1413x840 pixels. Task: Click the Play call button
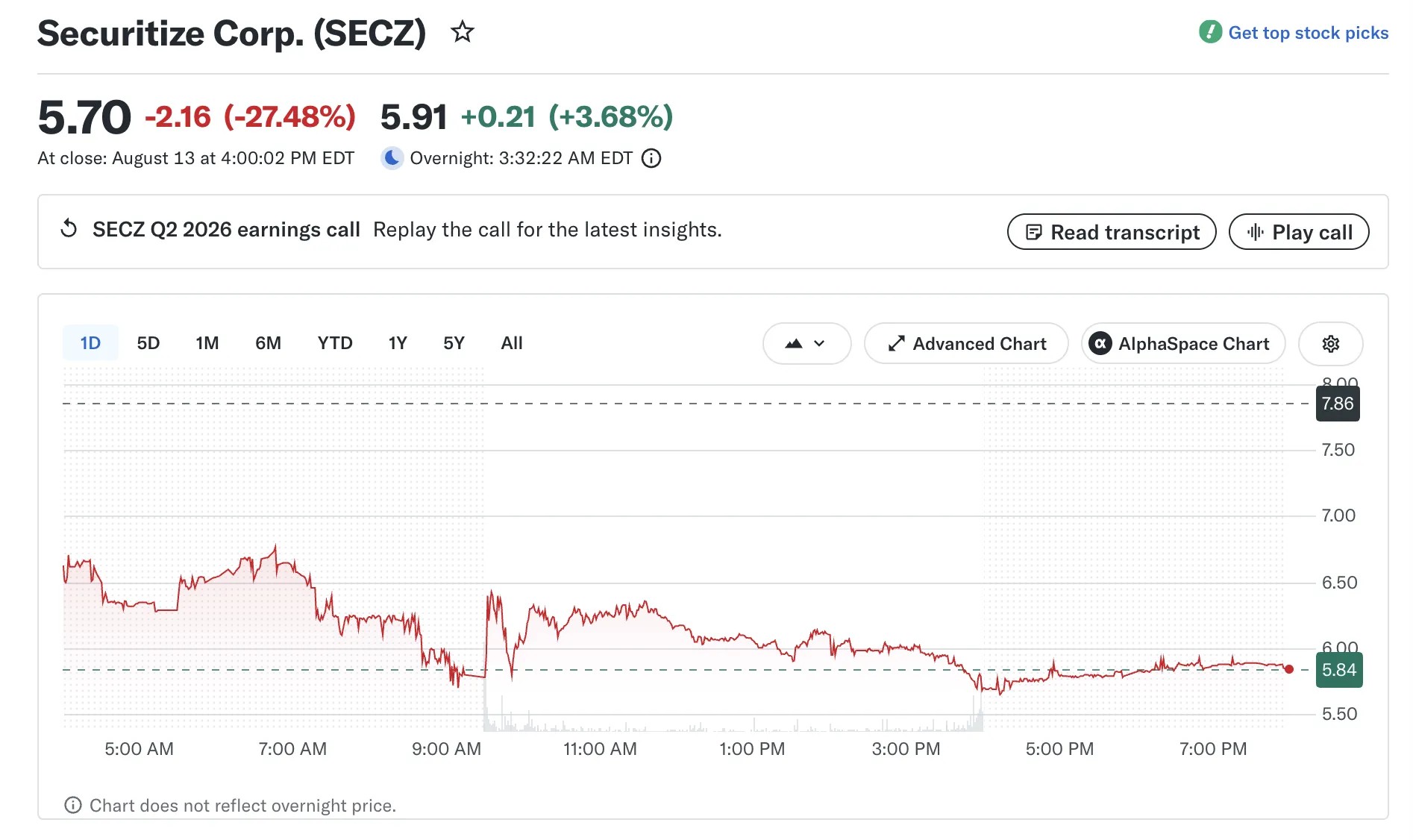pyautogui.click(x=1299, y=232)
